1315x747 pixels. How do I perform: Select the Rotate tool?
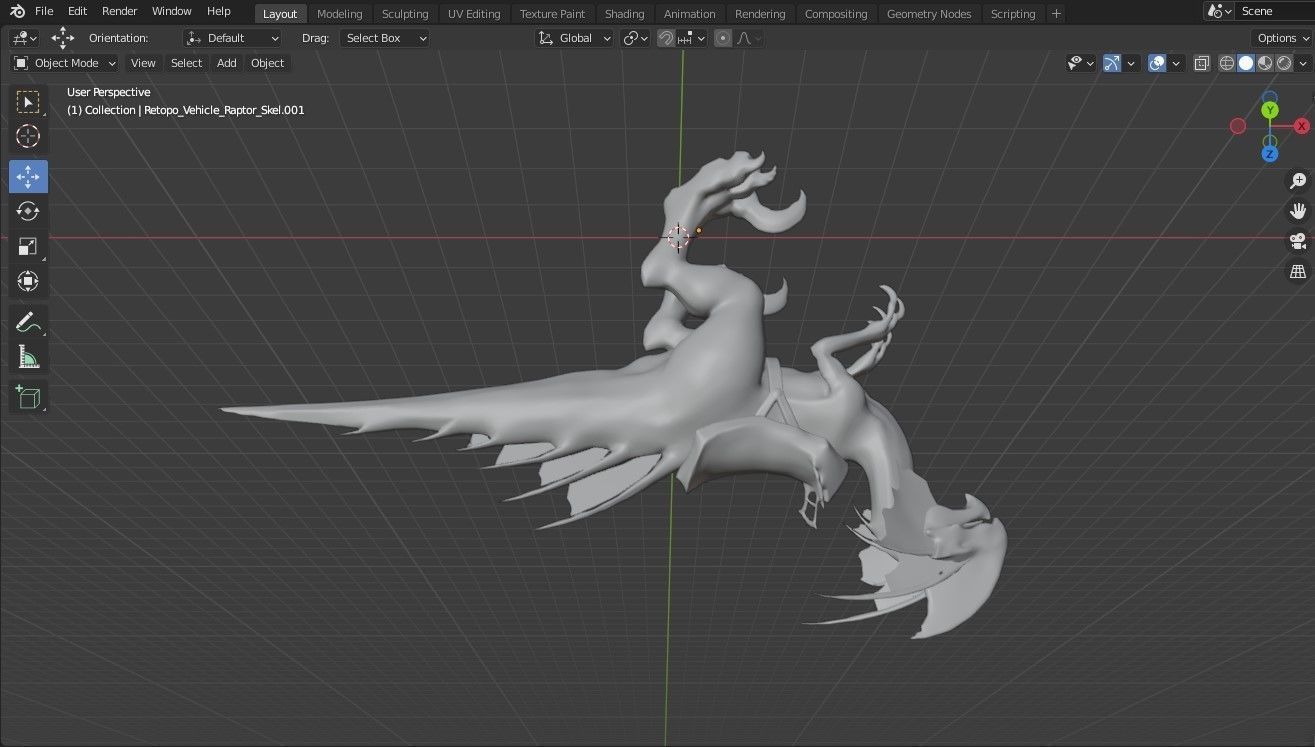28,211
